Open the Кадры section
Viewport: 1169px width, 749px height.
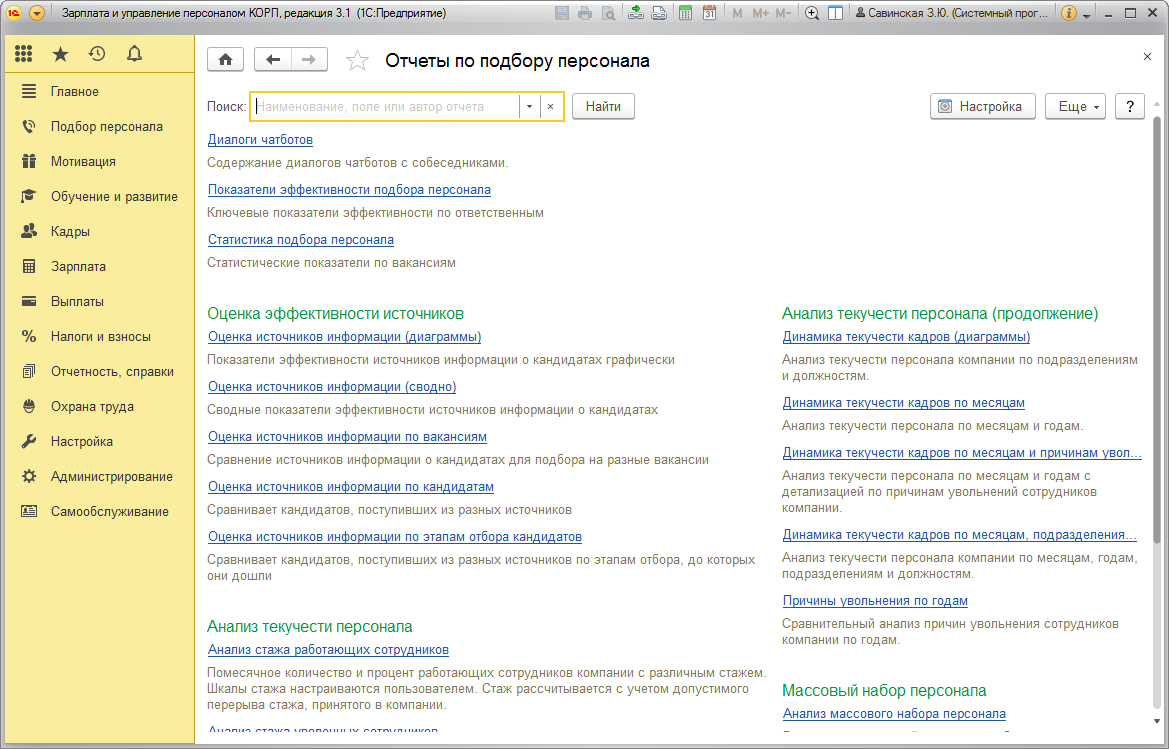point(99,232)
